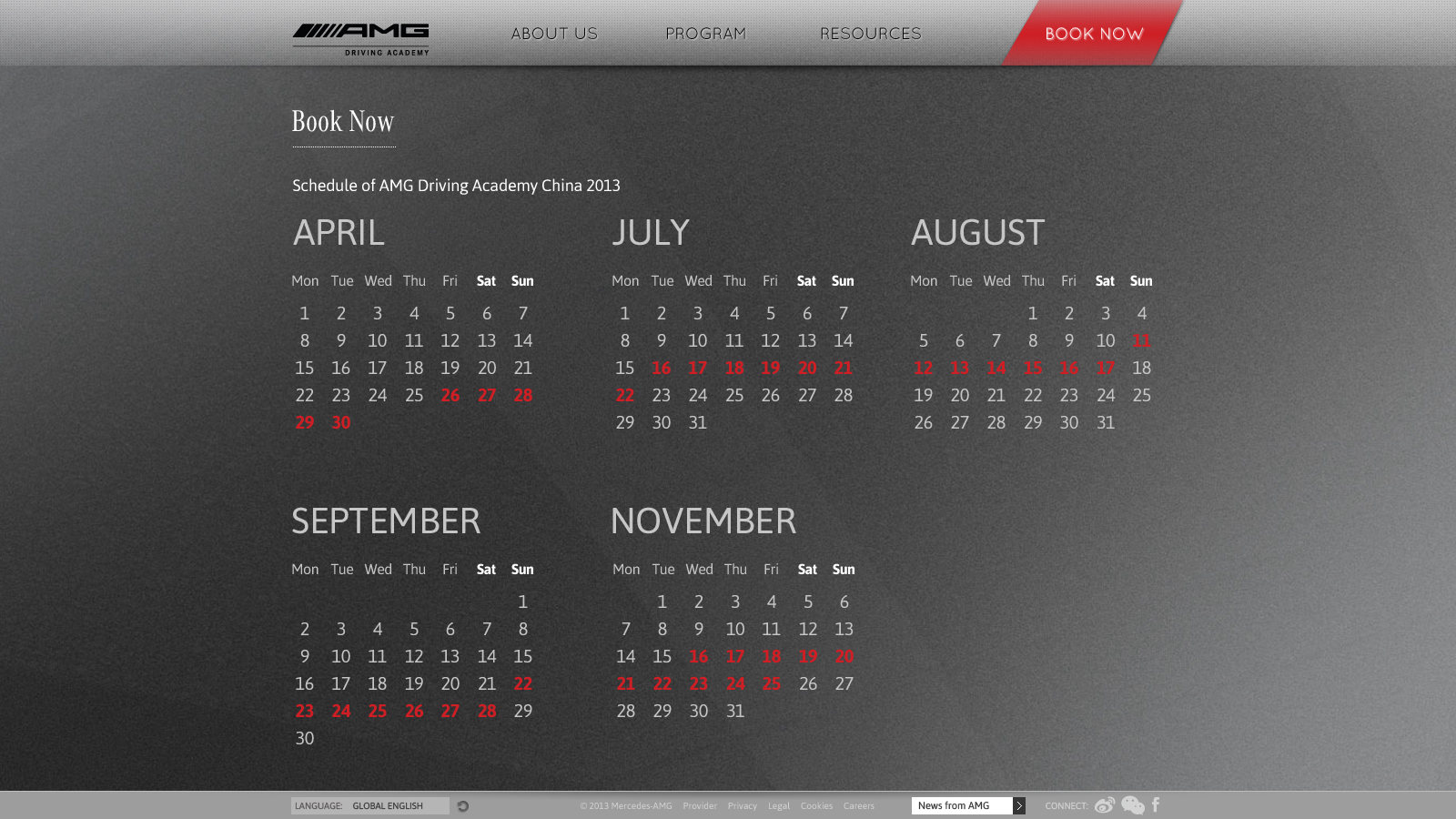Viewport: 1456px width, 819px height.
Task: Select August 14 in red
Action: coord(996,368)
